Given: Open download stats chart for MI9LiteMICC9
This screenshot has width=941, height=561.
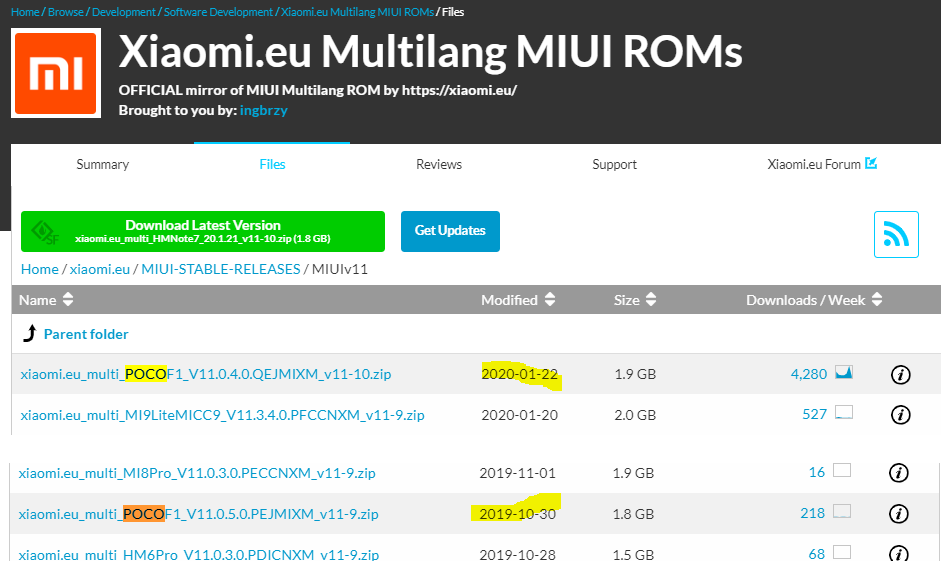Looking at the screenshot, I should click(844, 412).
